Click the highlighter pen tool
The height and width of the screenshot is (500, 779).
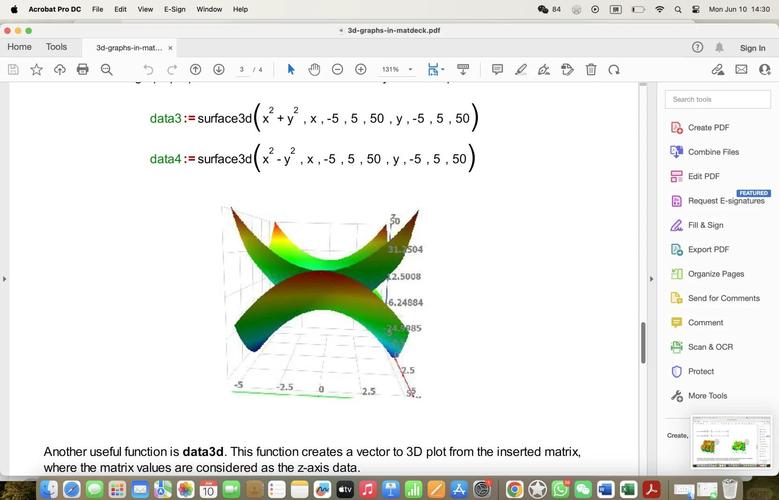pyautogui.click(x=521, y=69)
